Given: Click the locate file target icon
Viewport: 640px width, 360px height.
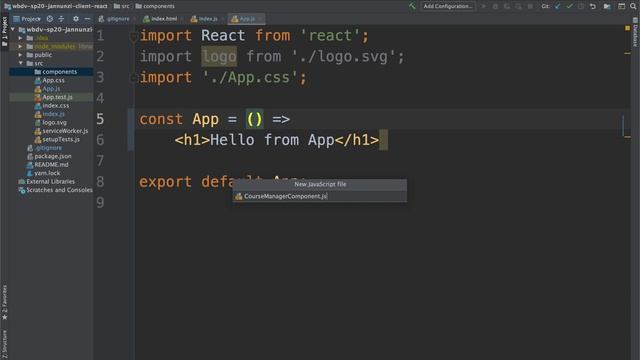Looking at the screenshot, I should pos(49,19).
